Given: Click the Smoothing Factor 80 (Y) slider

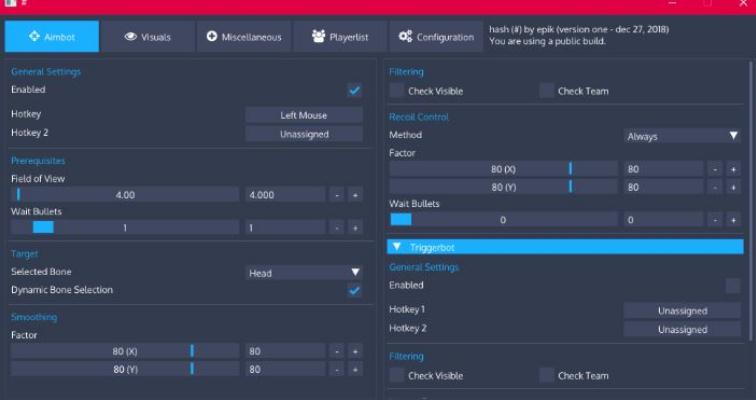Looking at the screenshot, I should (x=125, y=369).
